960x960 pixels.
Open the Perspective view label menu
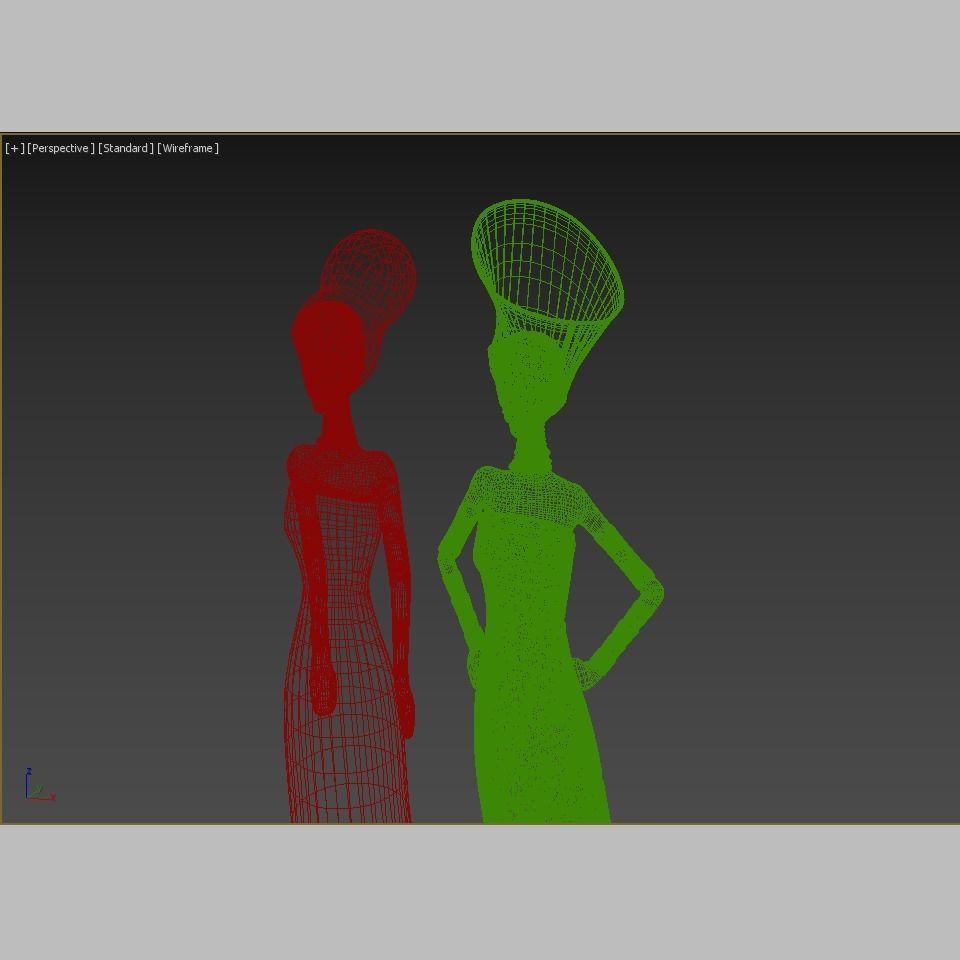61,148
